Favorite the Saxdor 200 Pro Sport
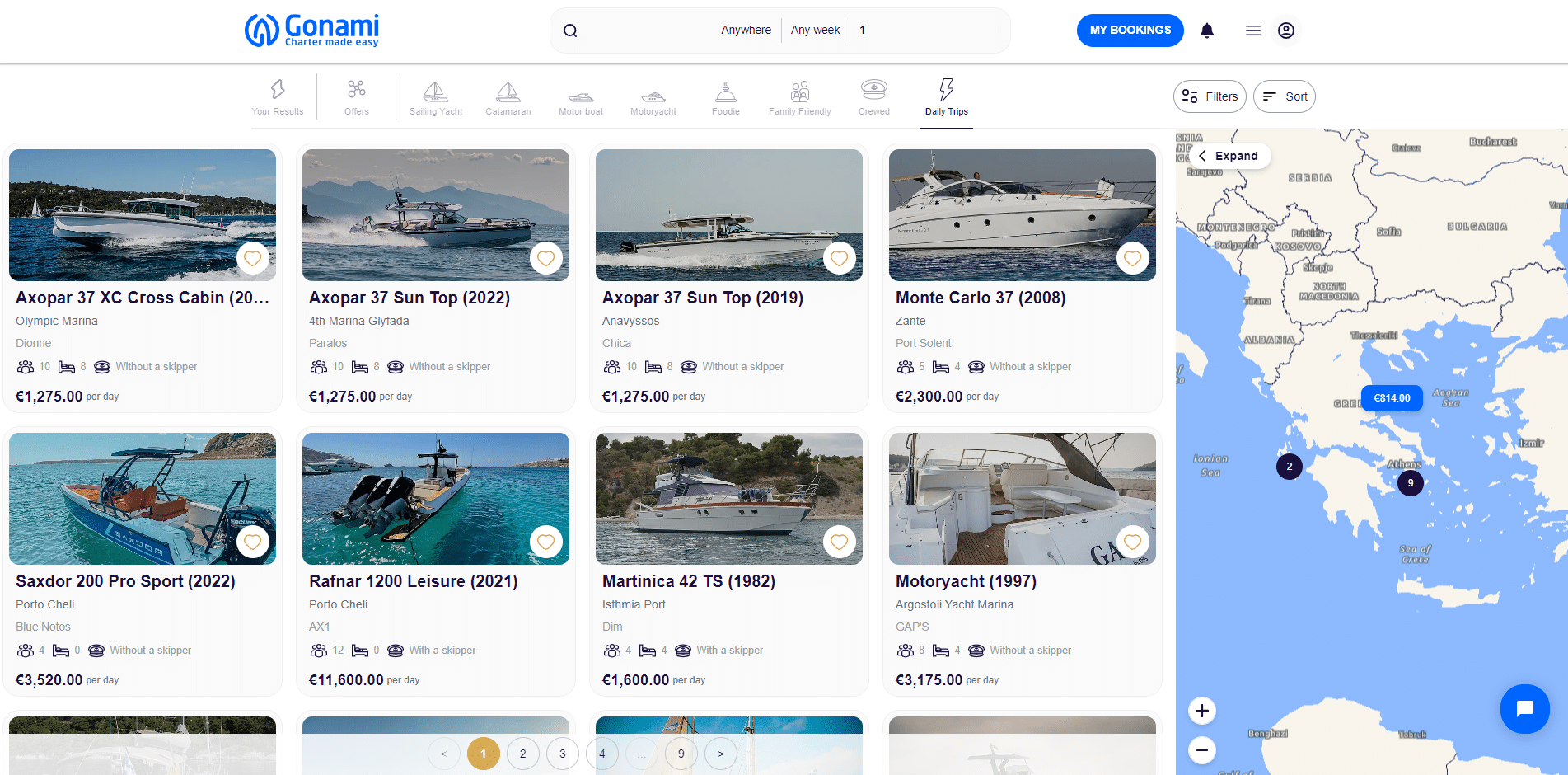Viewport: 1568px width, 775px height. 253,542
